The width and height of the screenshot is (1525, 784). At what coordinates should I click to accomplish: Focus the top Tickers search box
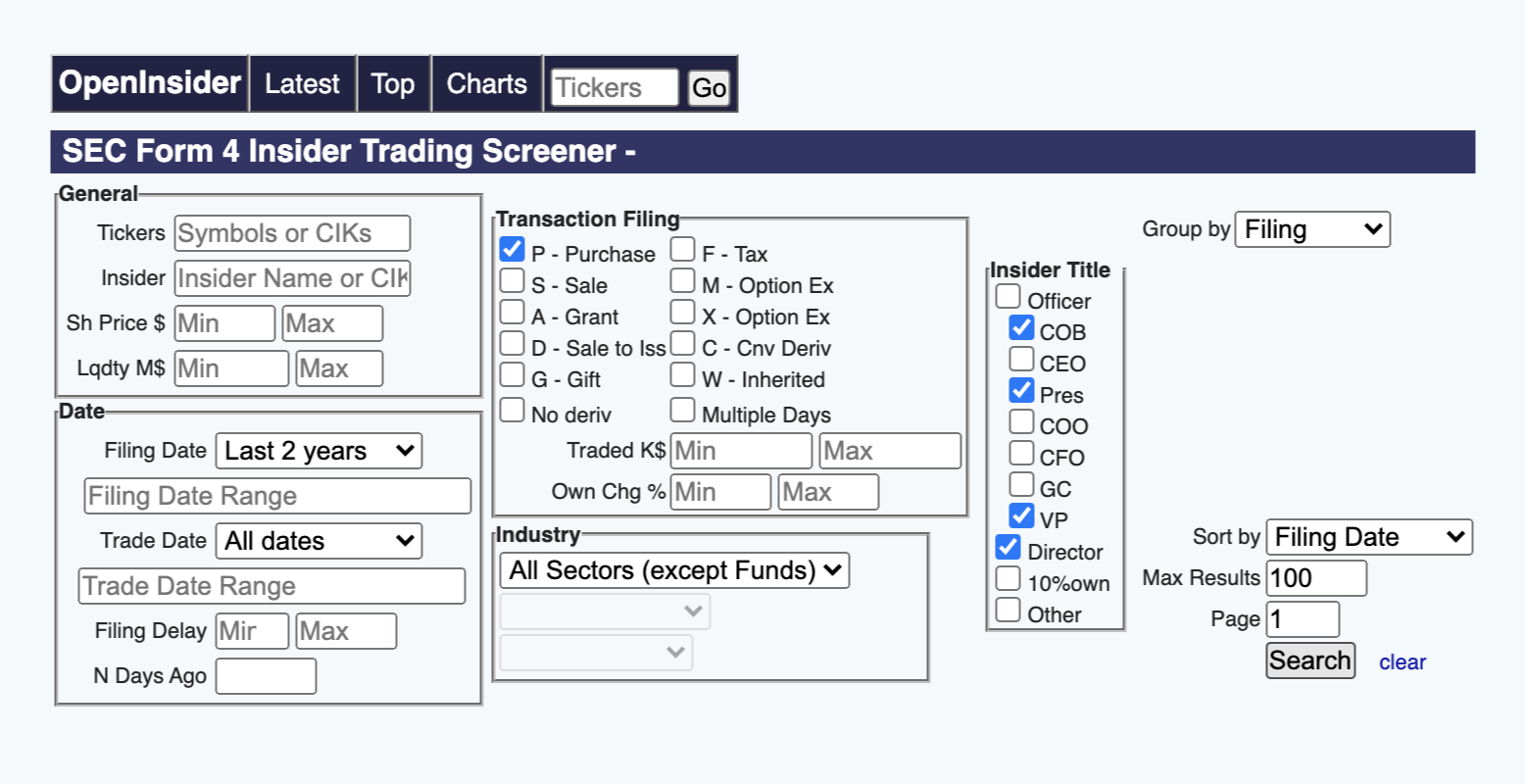(x=615, y=87)
